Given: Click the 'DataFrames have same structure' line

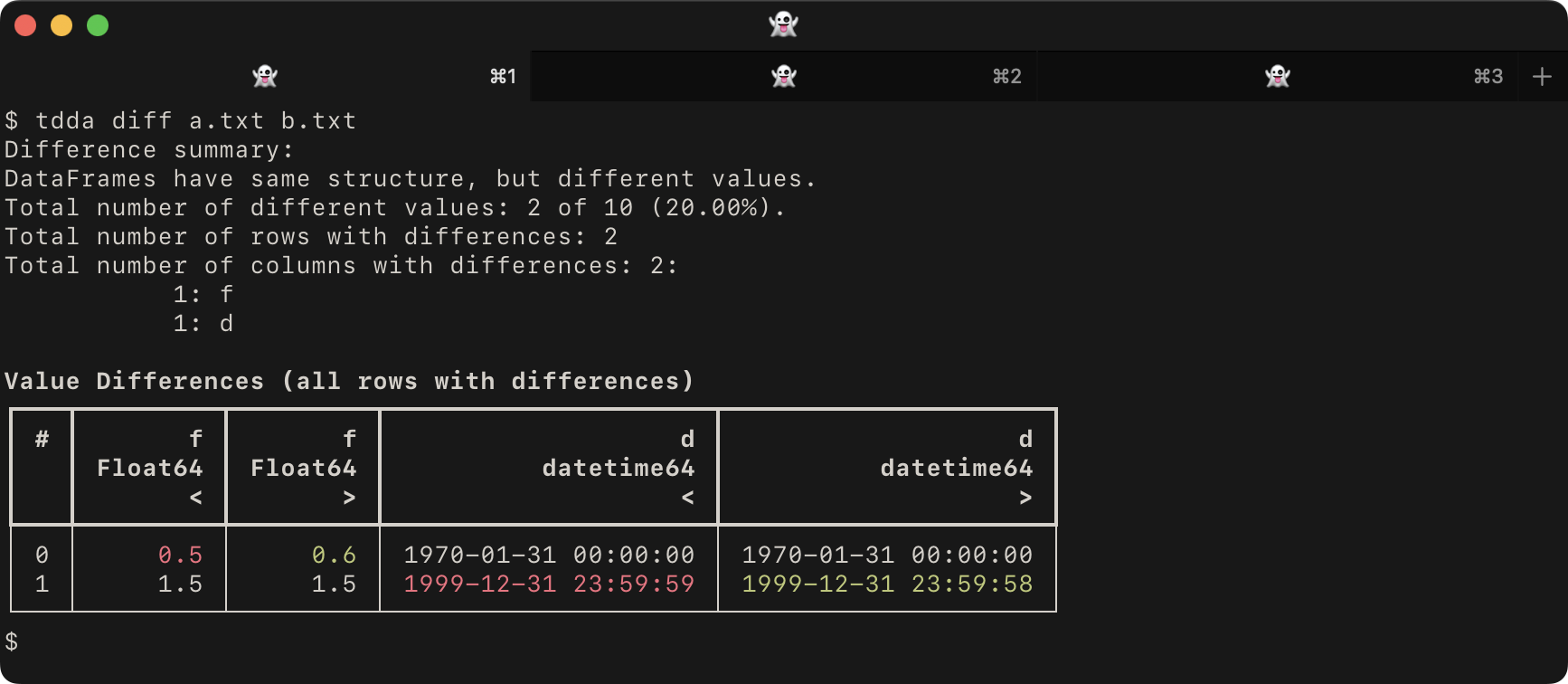Looking at the screenshot, I should (x=411, y=178).
